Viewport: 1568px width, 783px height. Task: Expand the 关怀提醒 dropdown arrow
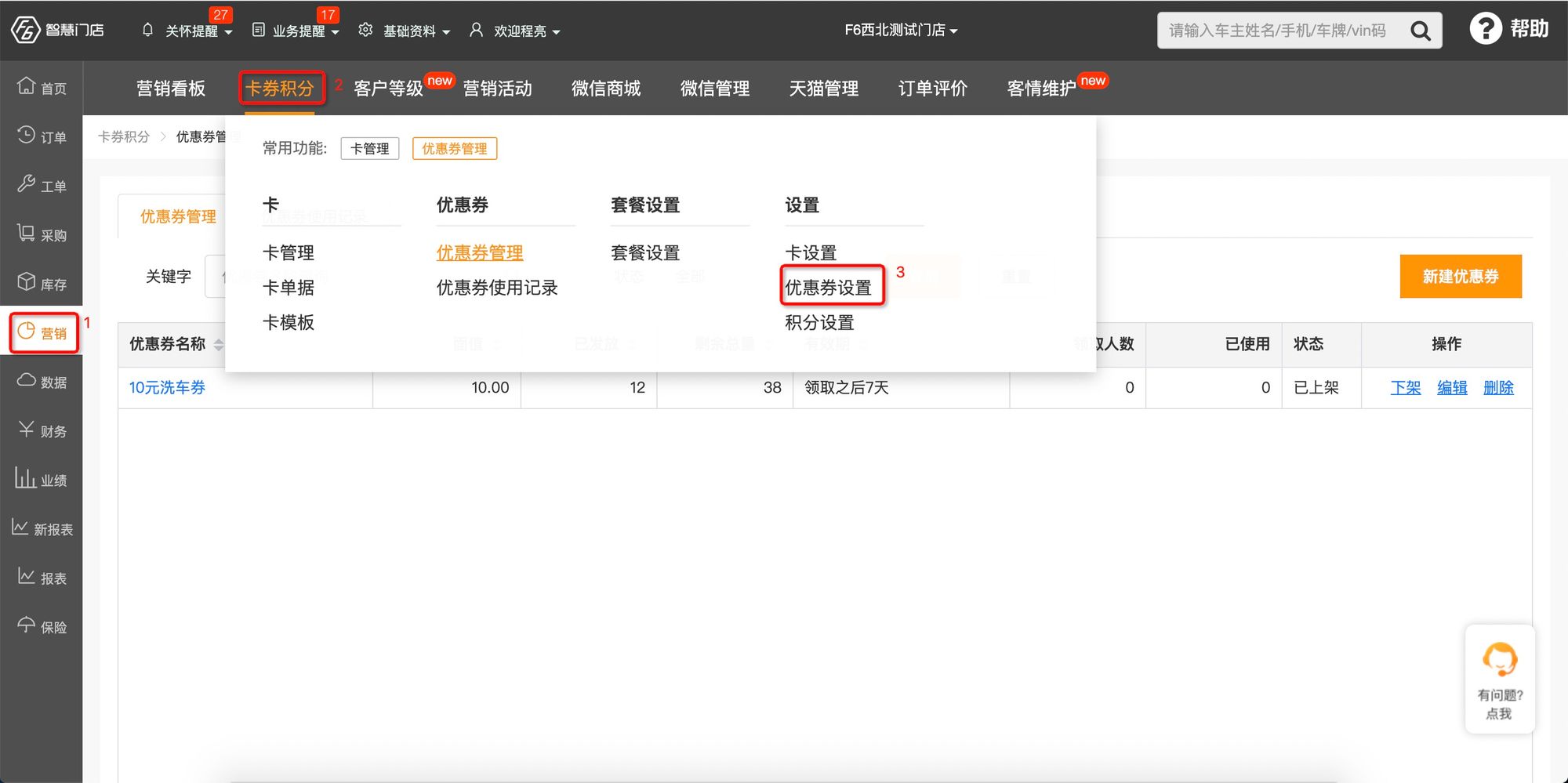tap(228, 32)
